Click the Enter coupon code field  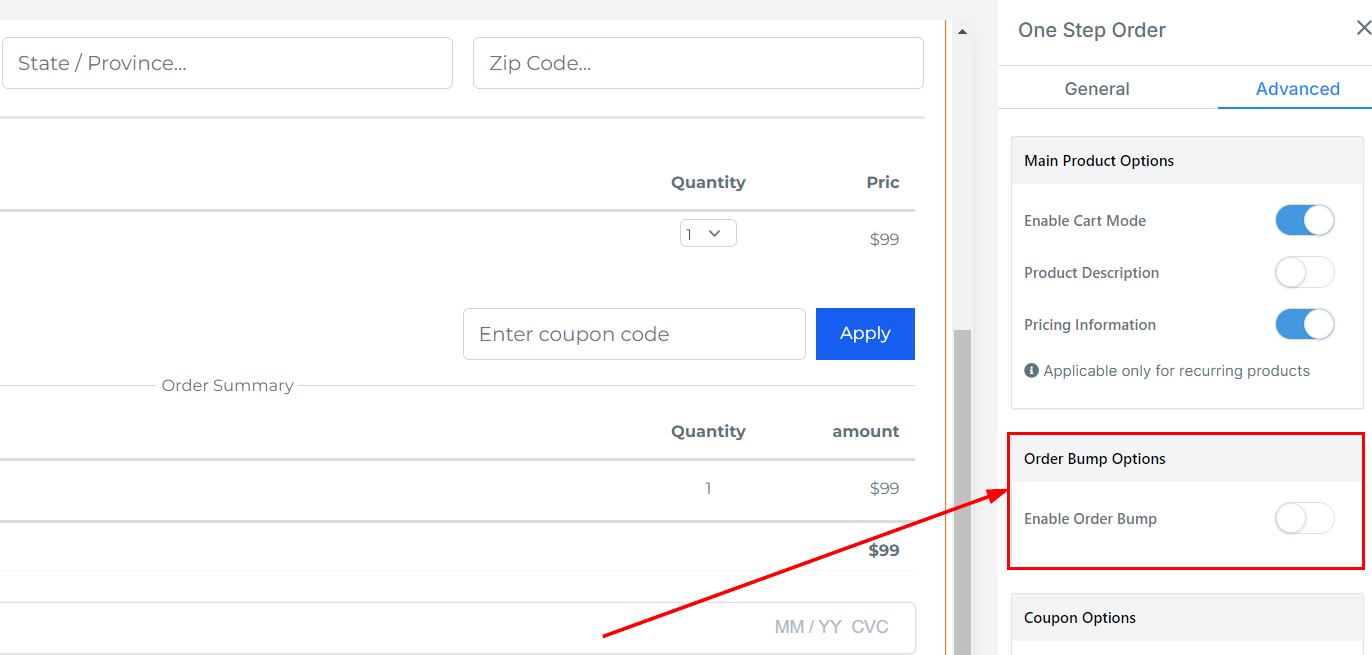[x=634, y=334]
